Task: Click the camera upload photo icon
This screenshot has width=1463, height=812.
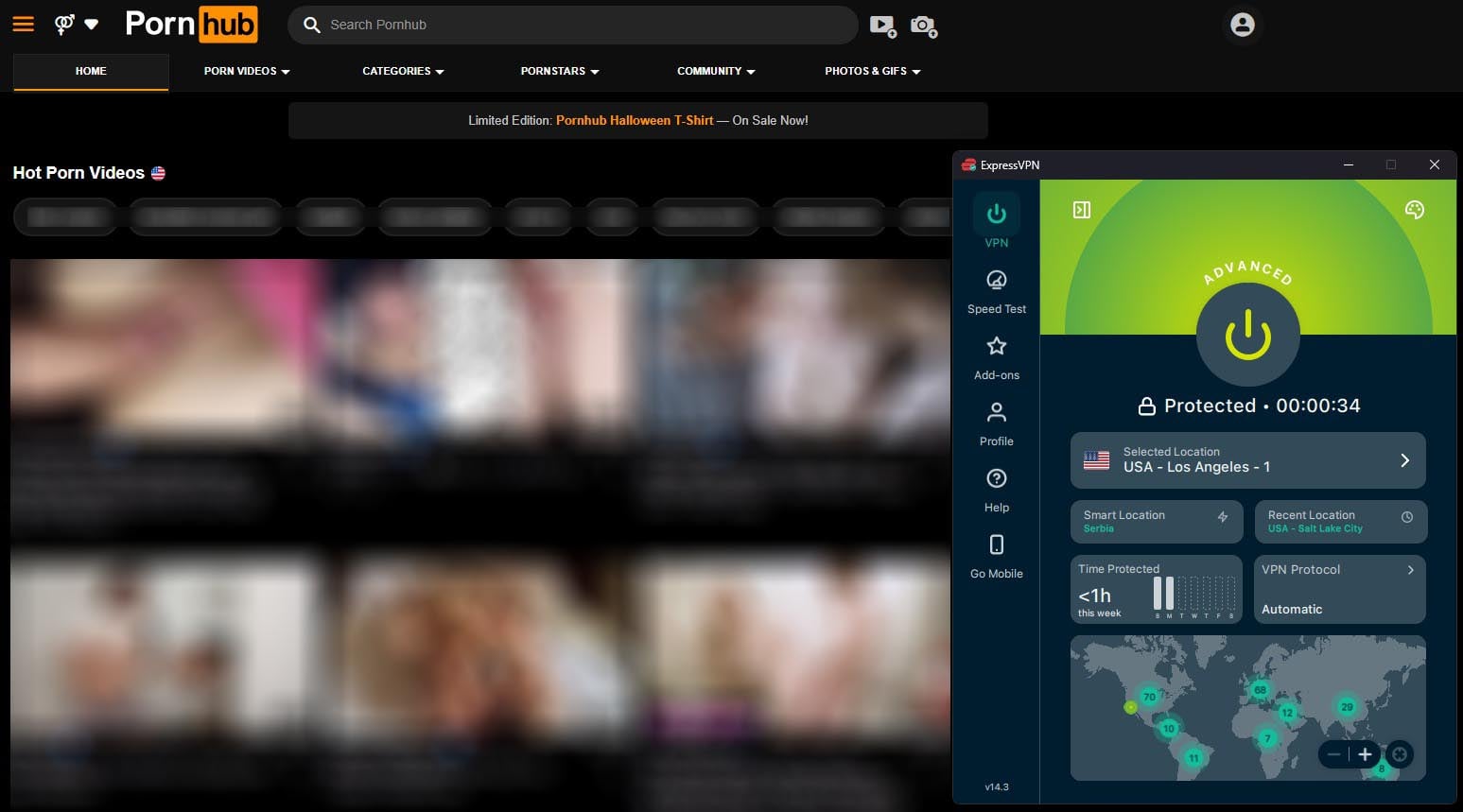Action: tap(923, 26)
